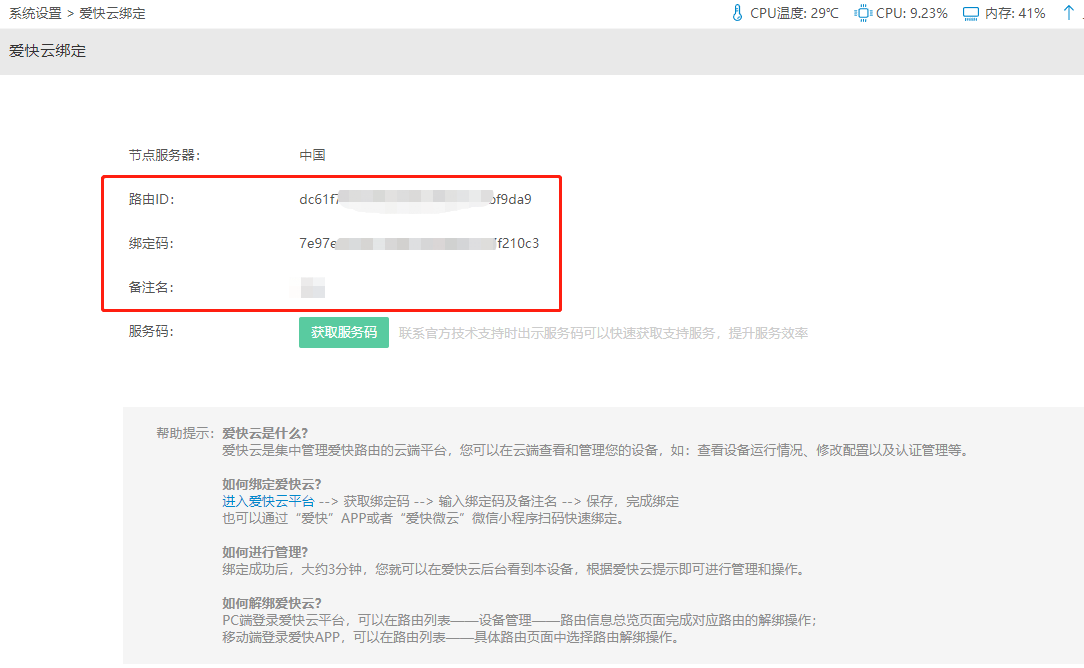Click the 服务码 label
The image size is (1084, 668).
(151, 332)
